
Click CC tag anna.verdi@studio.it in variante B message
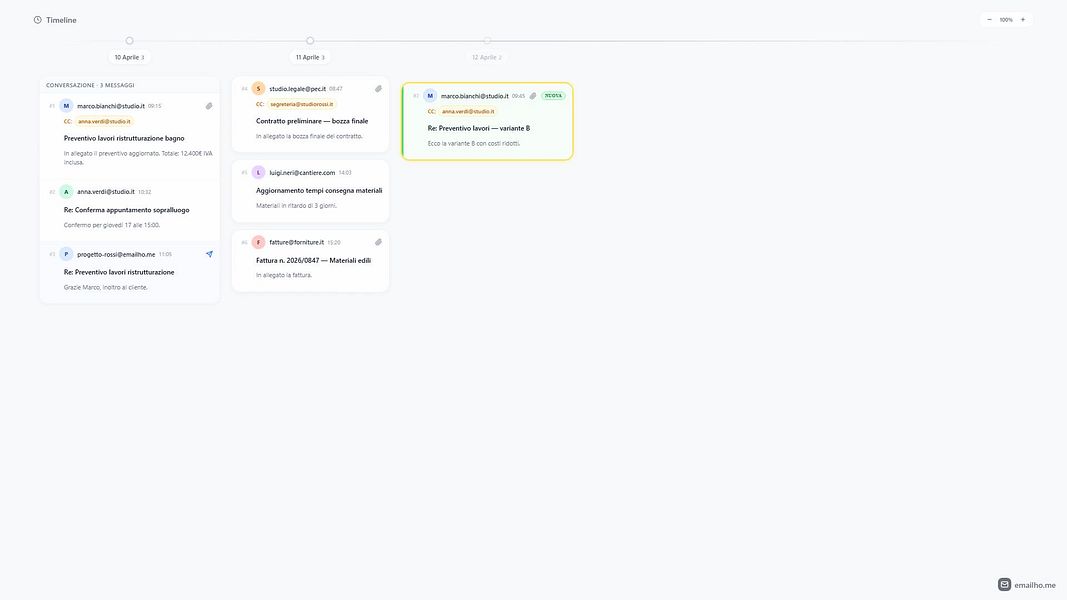click(468, 112)
